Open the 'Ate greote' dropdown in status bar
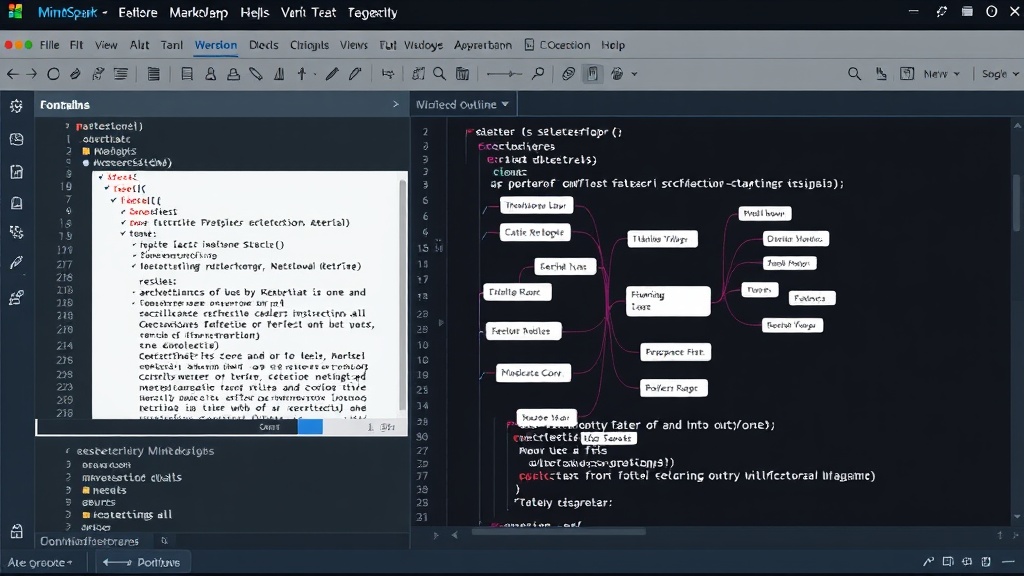 pos(40,562)
